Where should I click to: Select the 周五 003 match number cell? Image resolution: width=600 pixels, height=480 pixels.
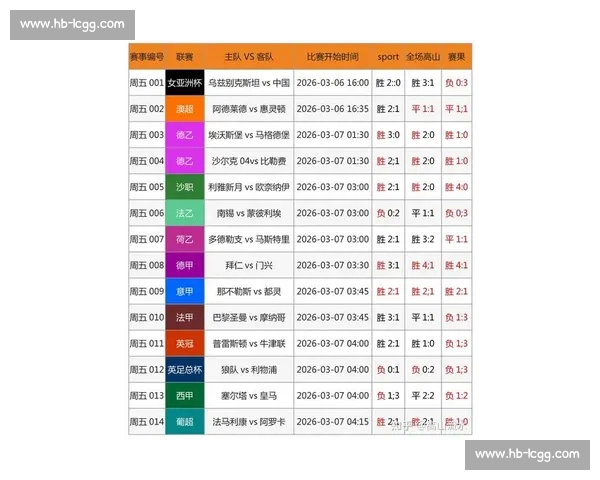tap(147, 135)
